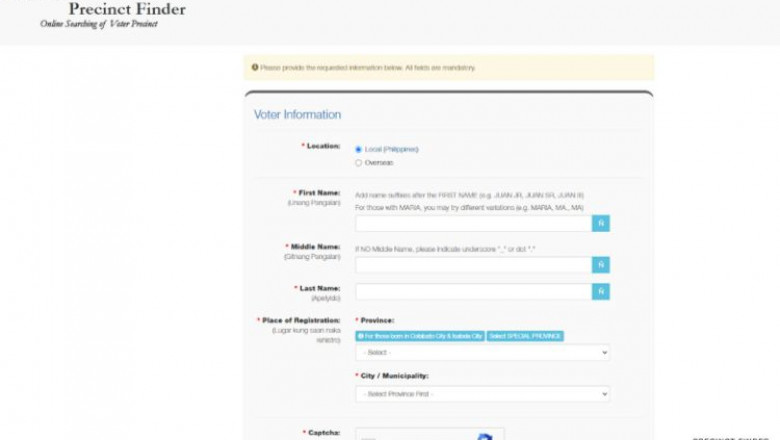The width and height of the screenshot is (780, 440).
Task: Click the Select SPECIAL PROVINCE button
Action: point(525,336)
